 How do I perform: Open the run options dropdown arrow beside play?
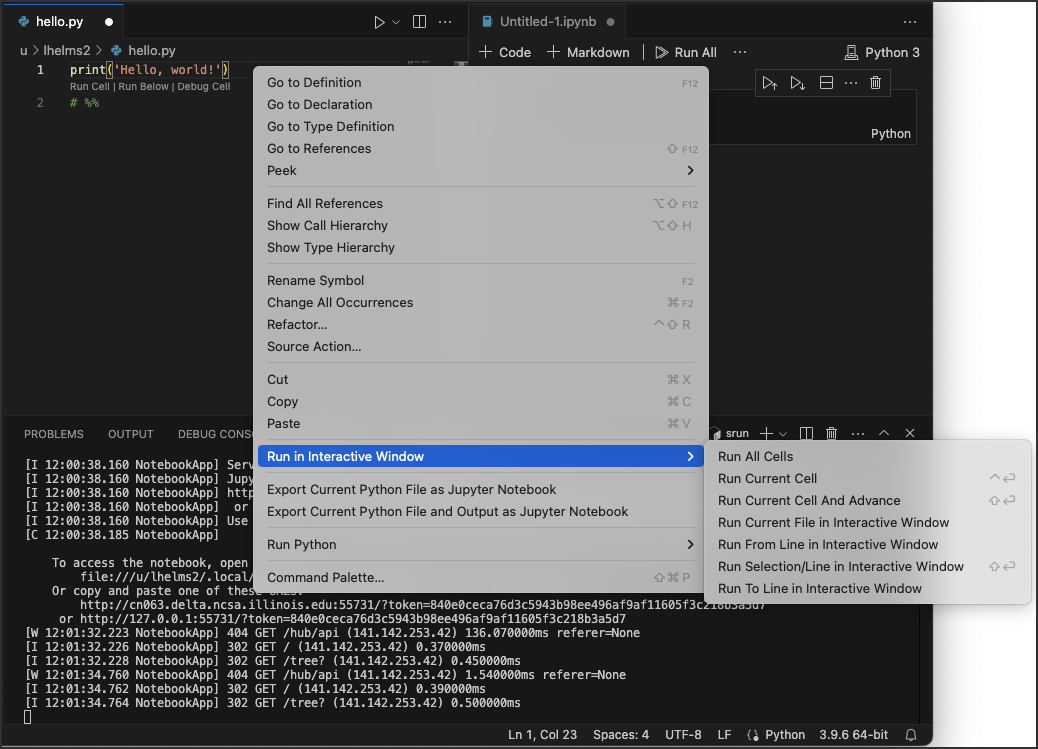coord(396,21)
